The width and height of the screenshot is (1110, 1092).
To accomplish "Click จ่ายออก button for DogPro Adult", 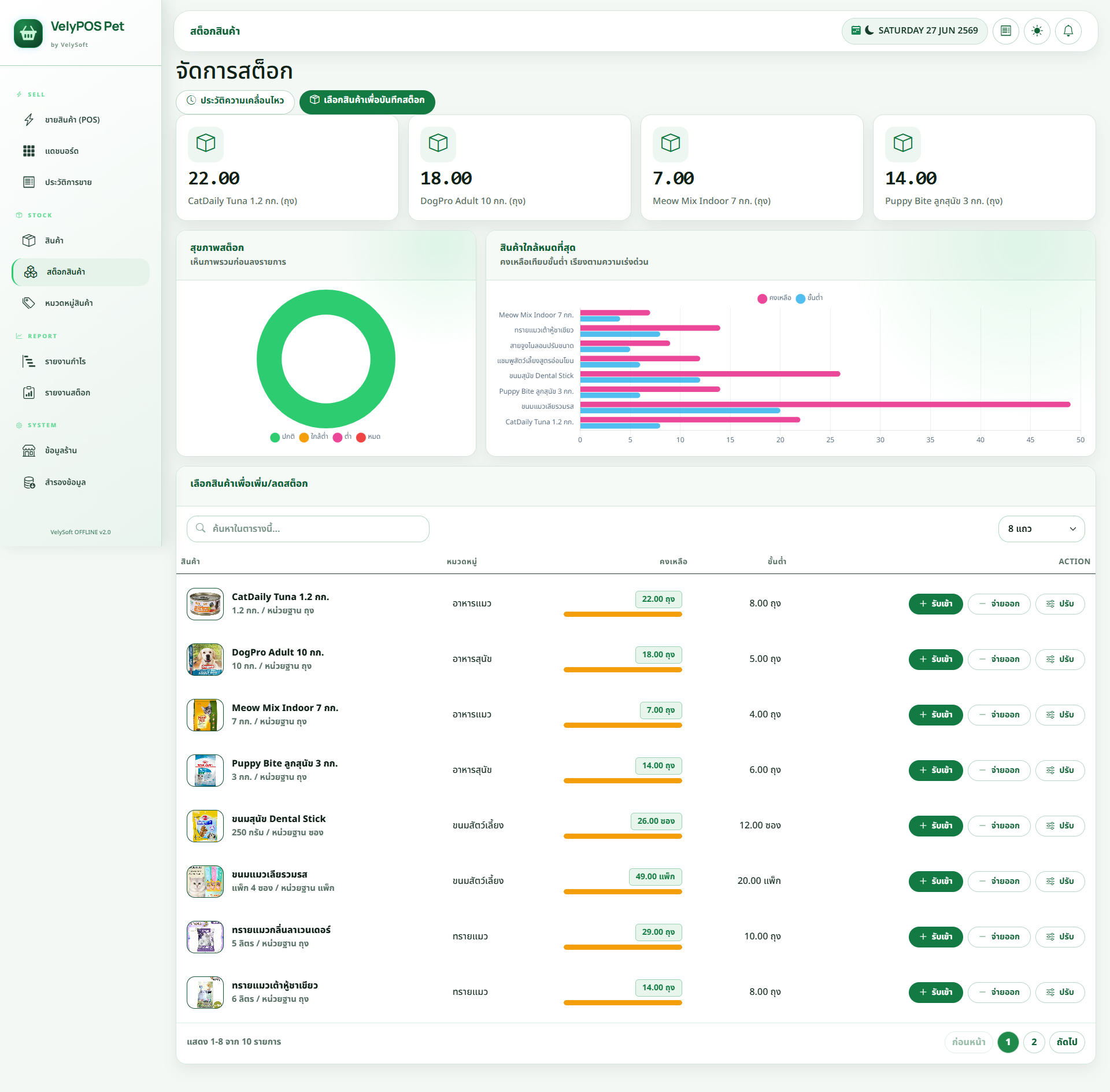I will click(x=999, y=659).
